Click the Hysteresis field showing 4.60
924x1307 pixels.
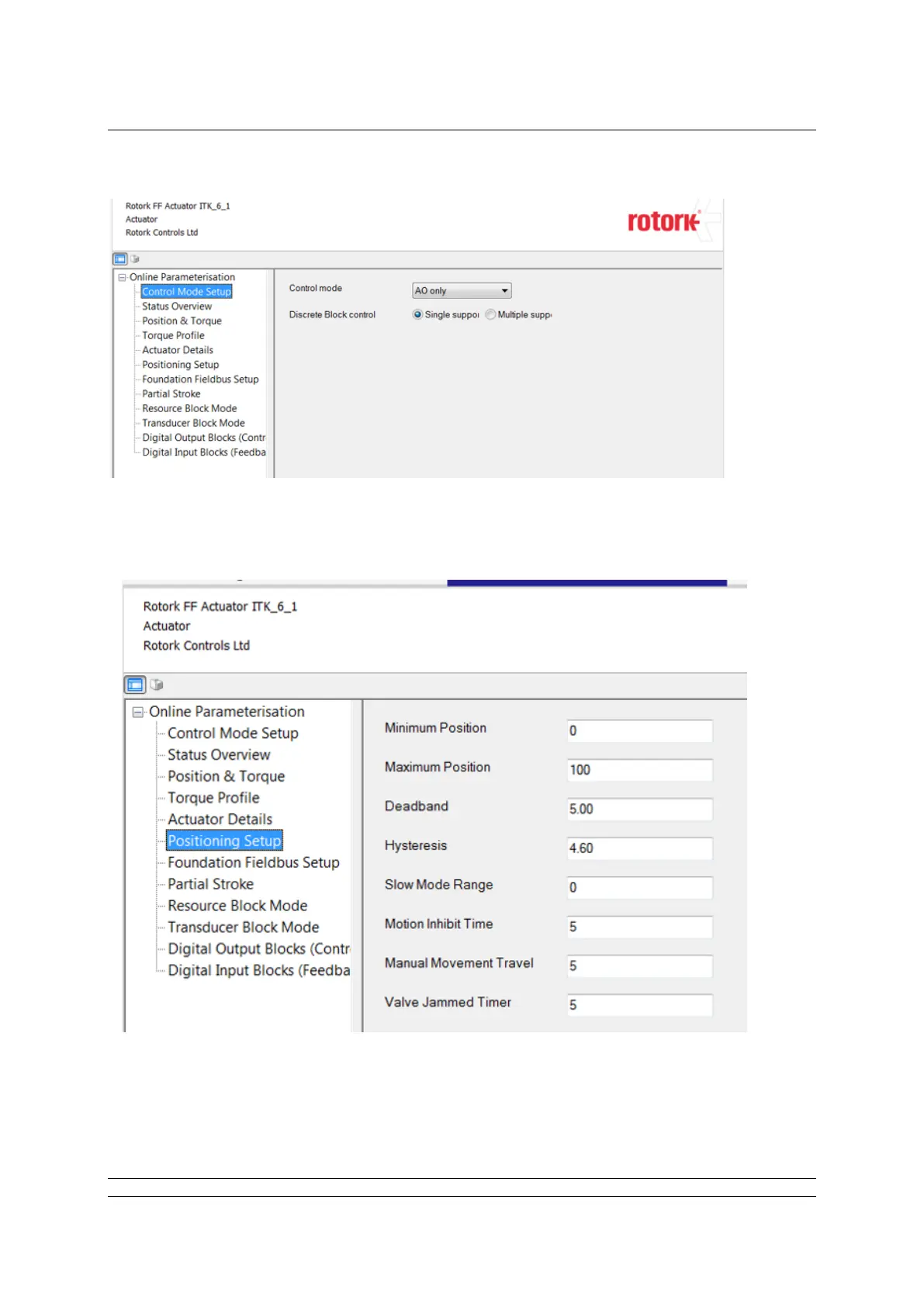[640, 848]
